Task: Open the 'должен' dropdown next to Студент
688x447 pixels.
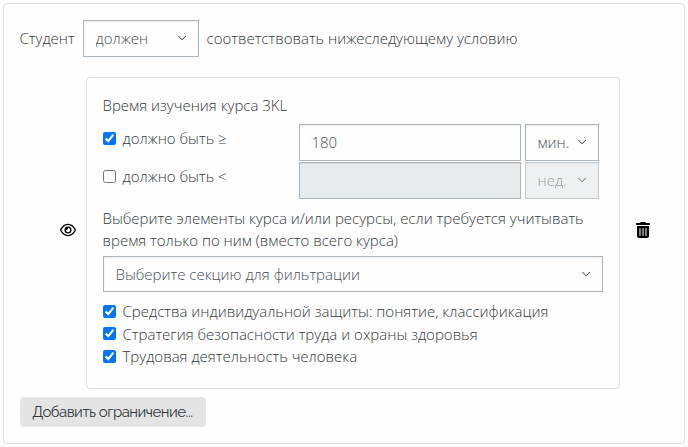Action: tap(140, 39)
